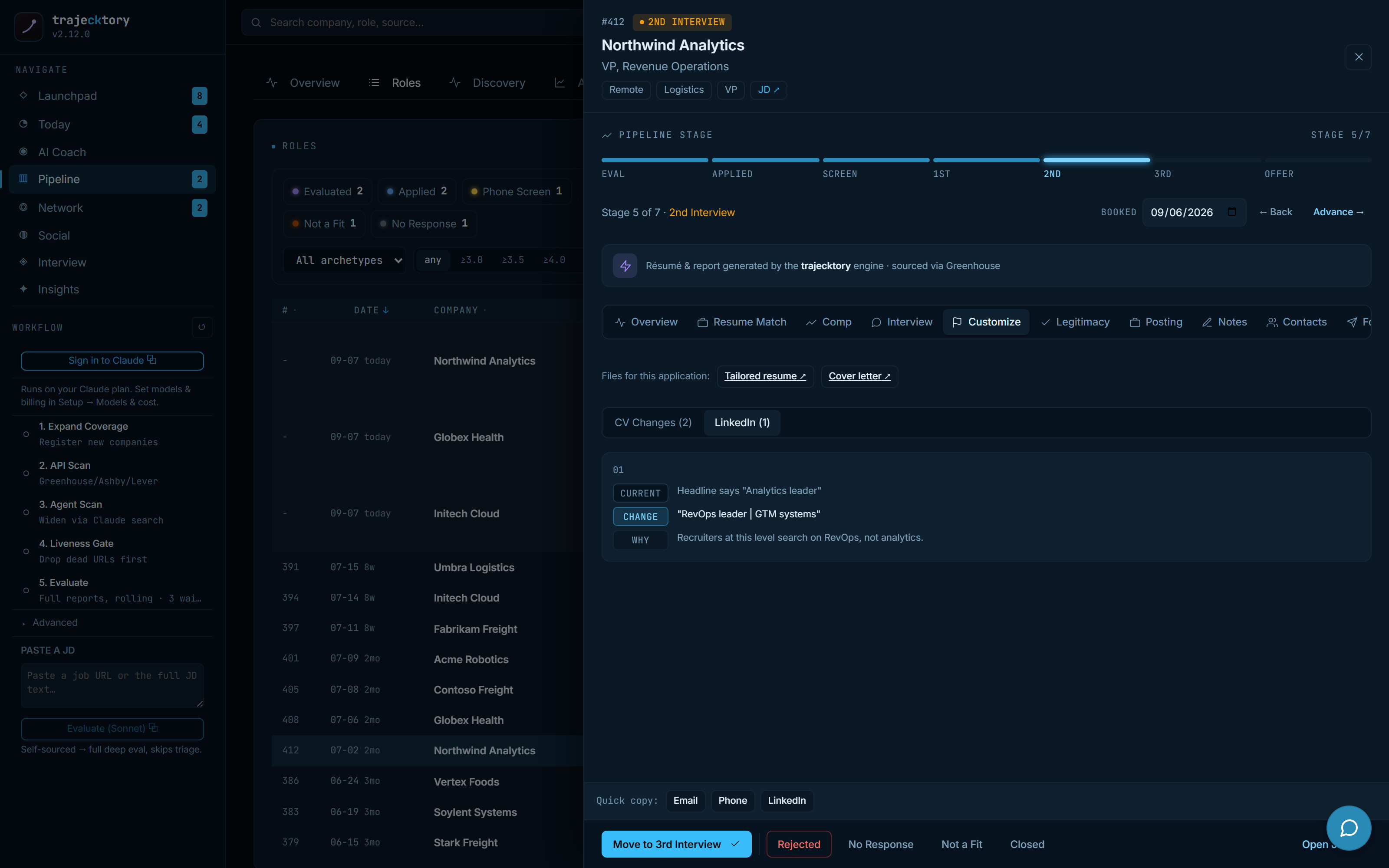Edit the booked date field 09/06/2026
1389x868 pixels.
[1194, 212]
